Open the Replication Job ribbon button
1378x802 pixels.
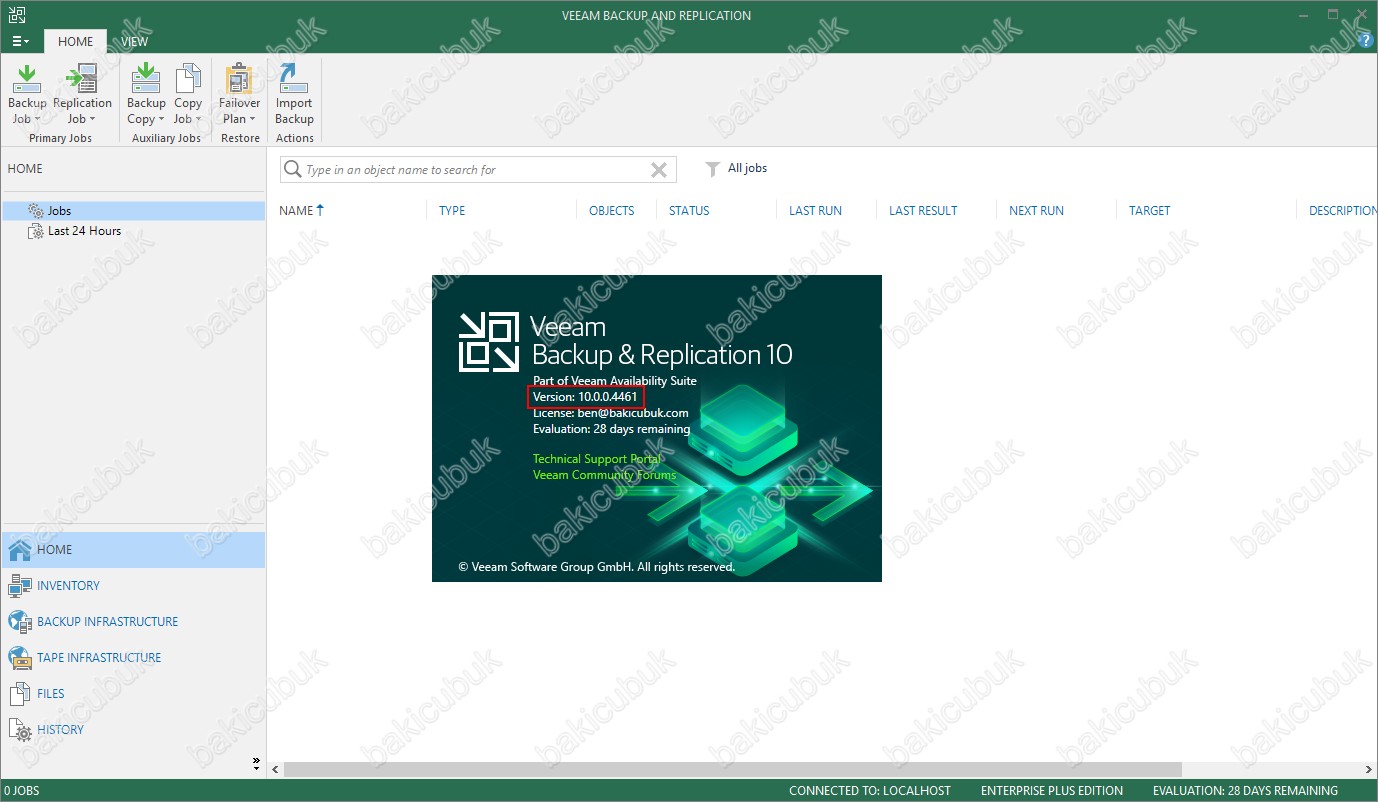click(82, 95)
